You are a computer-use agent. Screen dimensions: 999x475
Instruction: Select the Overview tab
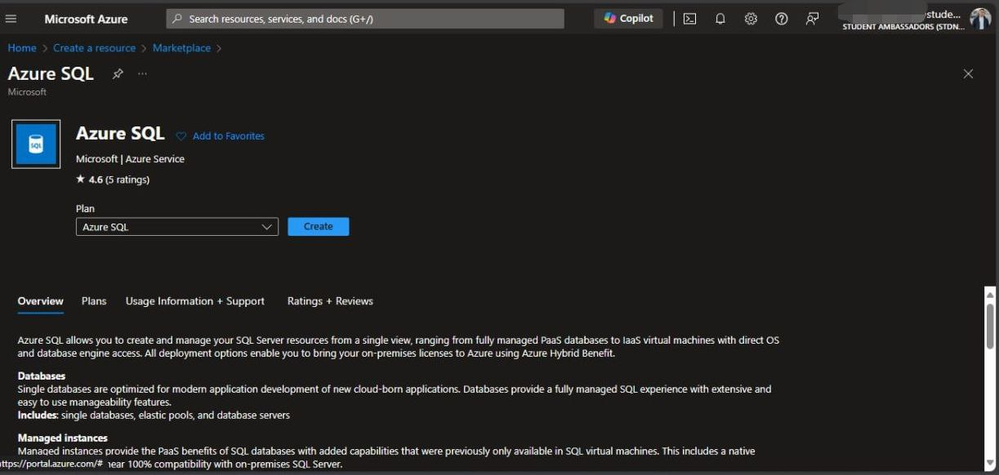[40, 301]
